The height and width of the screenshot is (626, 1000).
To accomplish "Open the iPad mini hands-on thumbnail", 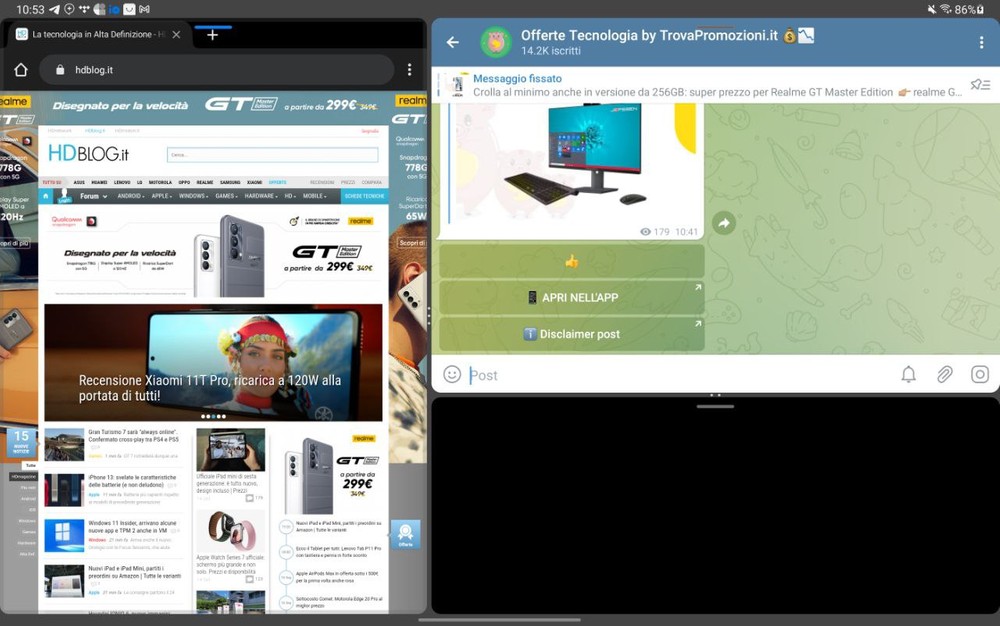I will tap(230, 449).
